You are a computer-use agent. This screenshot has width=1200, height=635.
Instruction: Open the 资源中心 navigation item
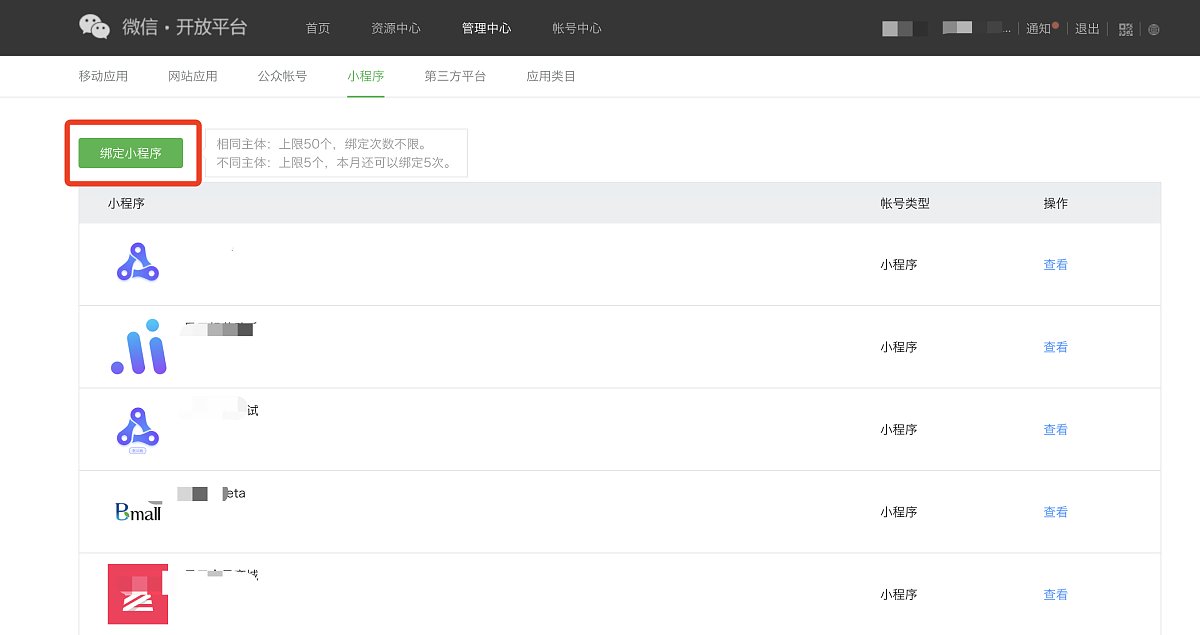(x=396, y=28)
